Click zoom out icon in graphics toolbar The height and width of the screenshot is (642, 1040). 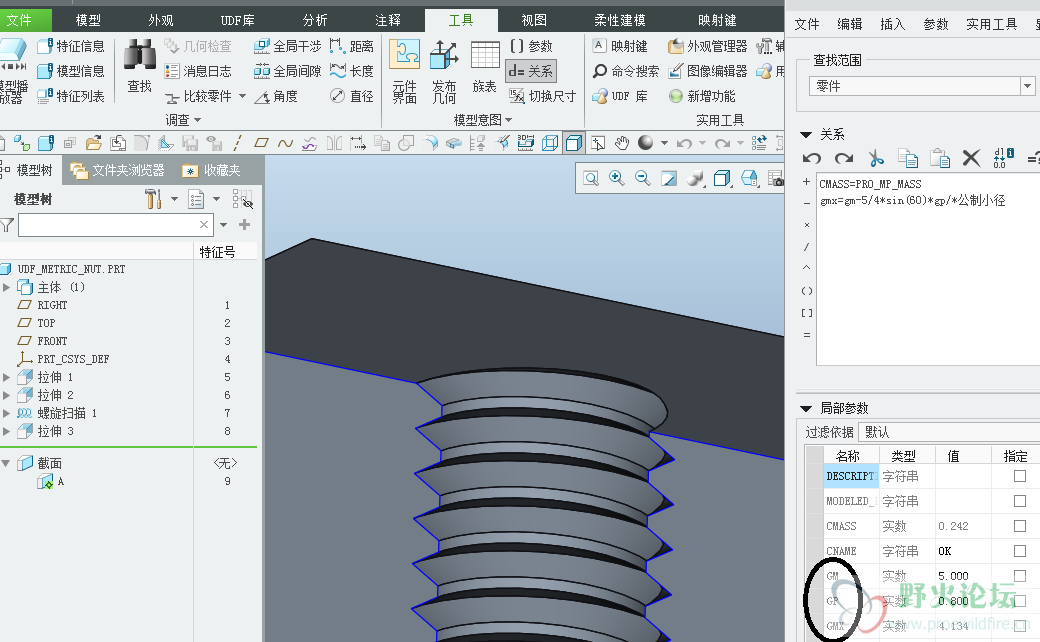click(642, 178)
